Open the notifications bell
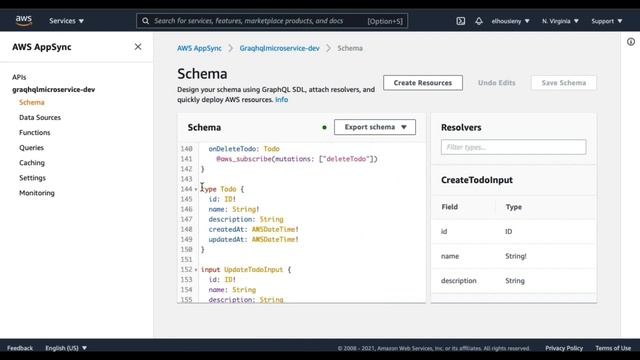The height and width of the screenshot is (360, 640). (479, 21)
